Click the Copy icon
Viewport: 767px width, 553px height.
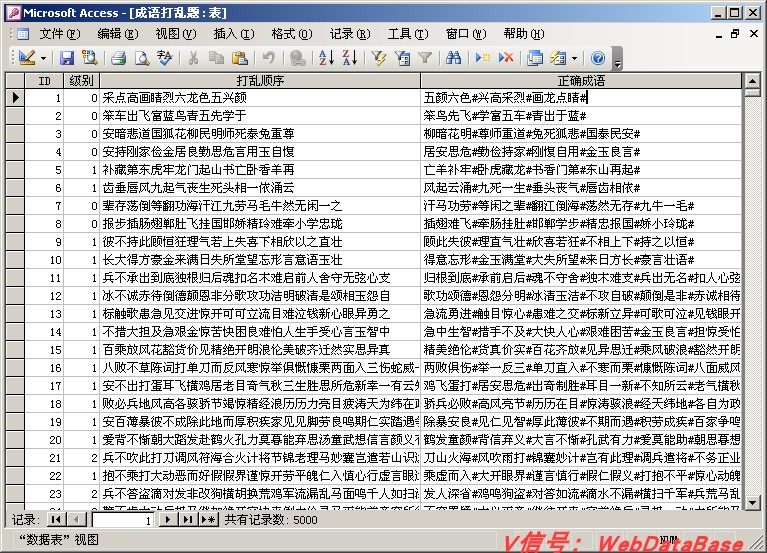(x=216, y=58)
